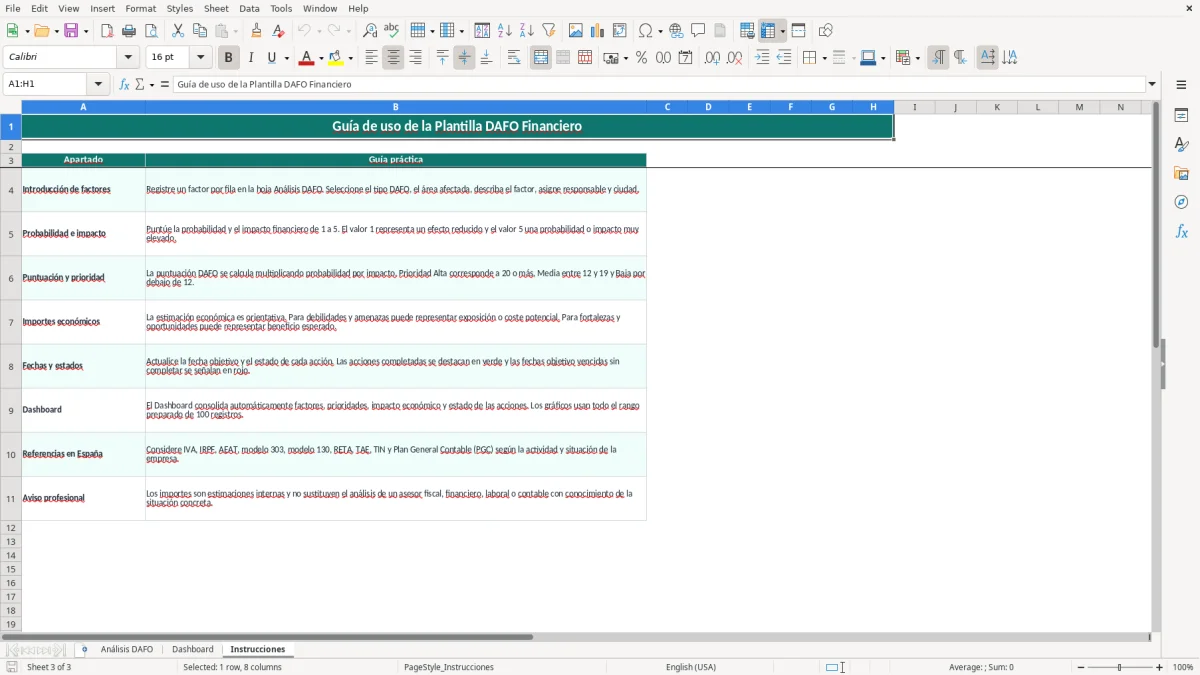Open the Font Color dropdown arrow
The height and width of the screenshot is (675, 1200).
pos(320,58)
